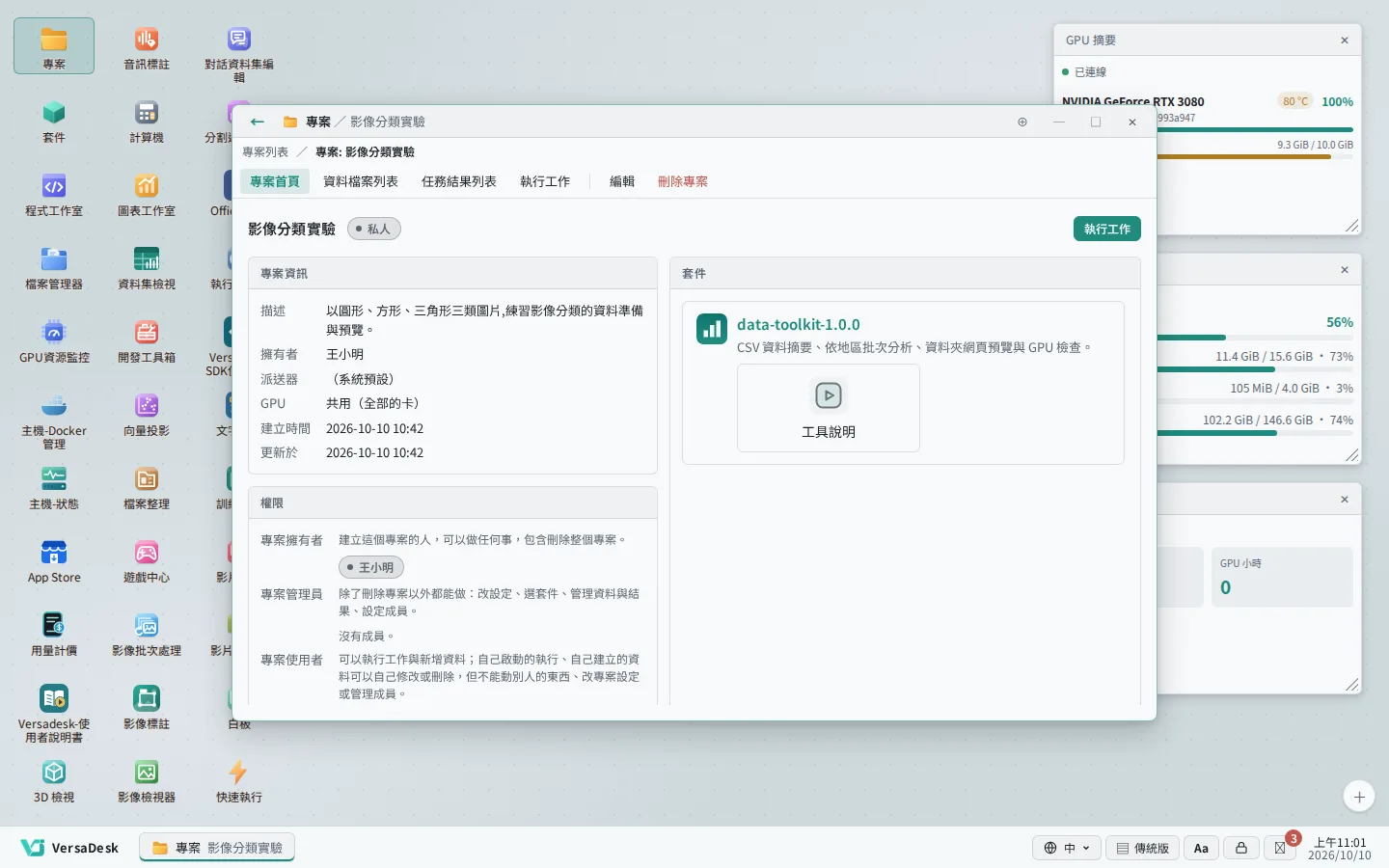Toggle the screen lock icon in taskbar
Image resolution: width=1389 pixels, height=868 pixels.
pyautogui.click(x=1241, y=848)
